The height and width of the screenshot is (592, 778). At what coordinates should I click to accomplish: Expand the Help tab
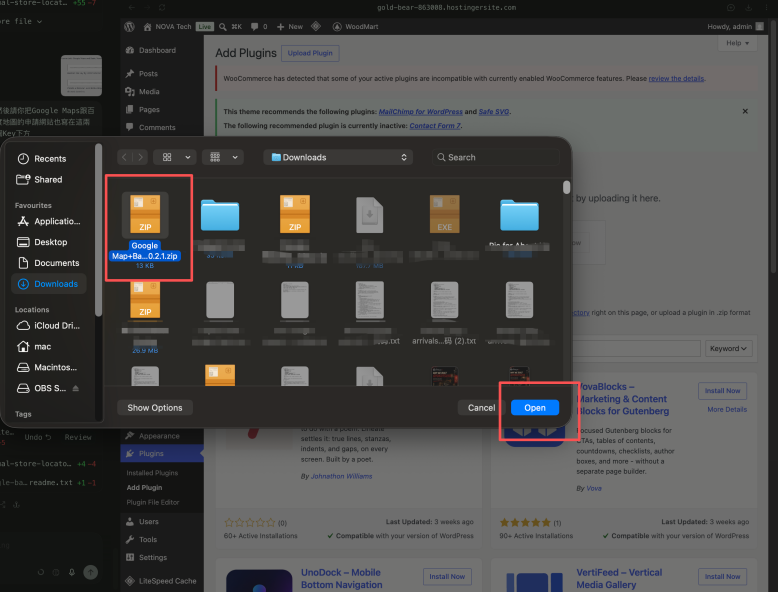pyautogui.click(x=737, y=43)
